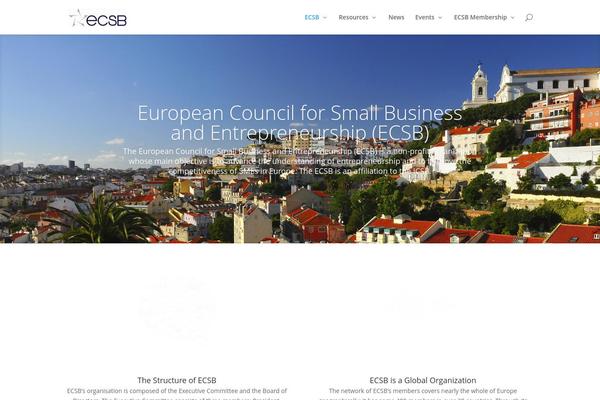Viewport: 600px width, 400px height.
Task: Click the paragraph starting ECSB's organisation is composed
Action: [x=177, y=394]
